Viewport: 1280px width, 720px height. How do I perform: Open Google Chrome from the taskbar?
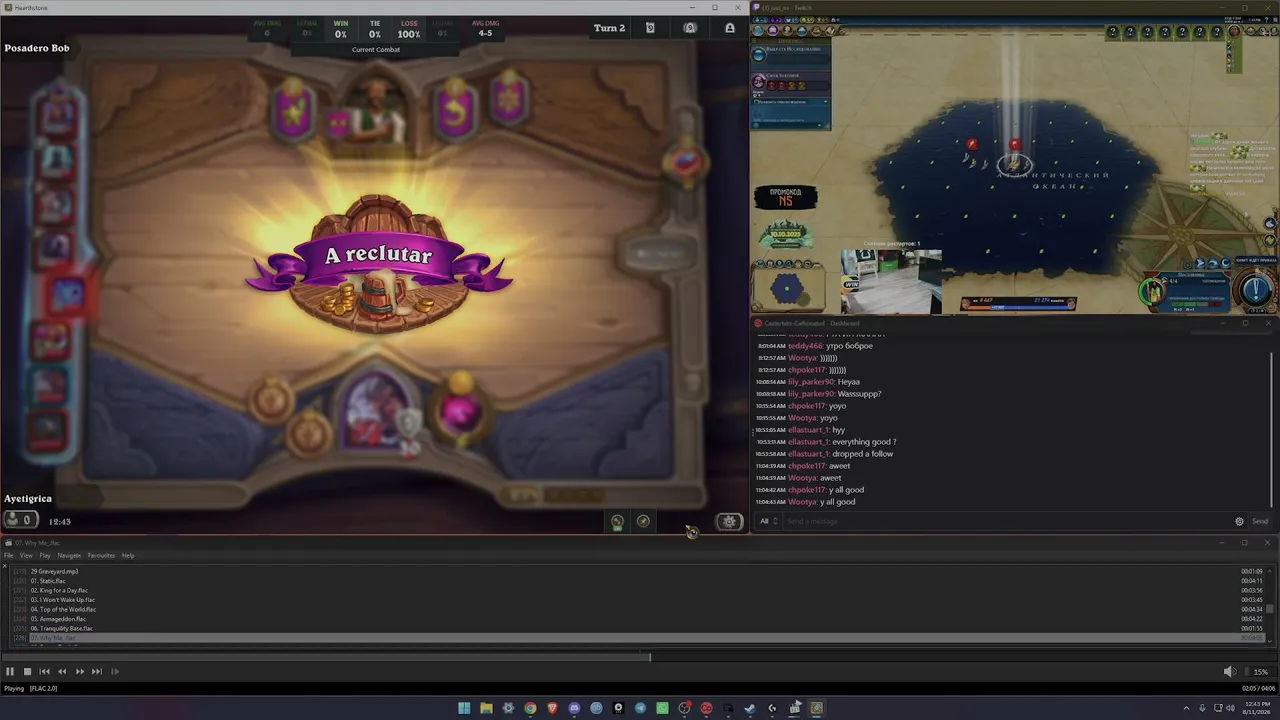(530, 708)
